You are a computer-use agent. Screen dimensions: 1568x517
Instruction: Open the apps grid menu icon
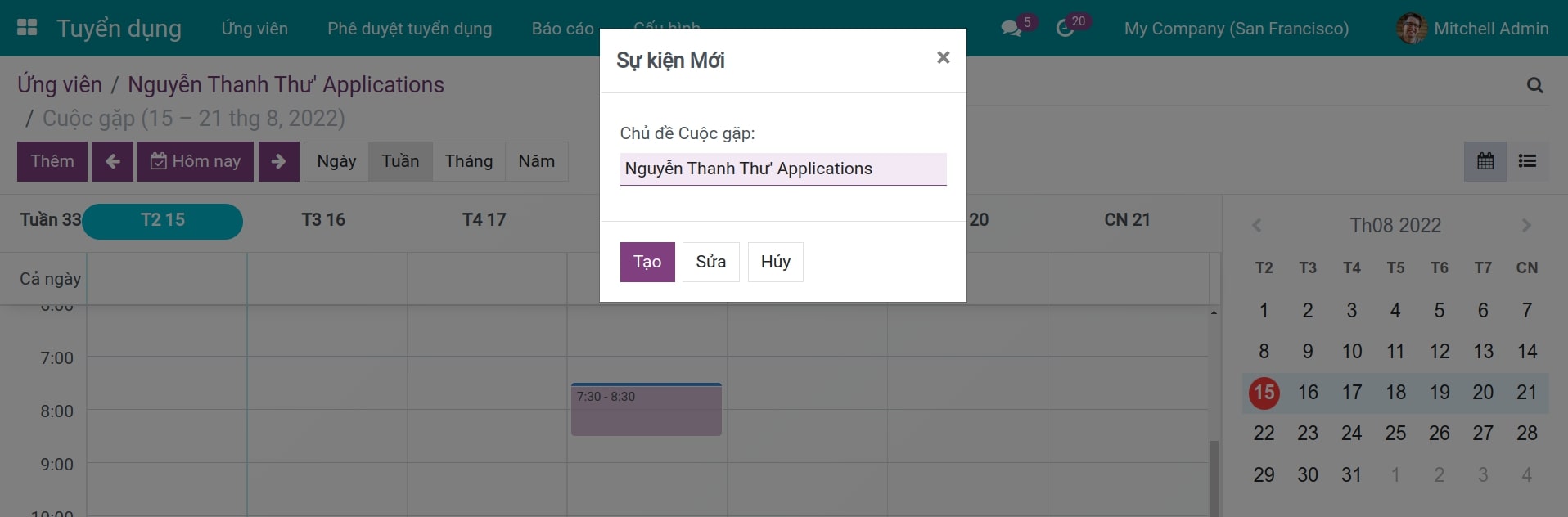click(x=27, y=28)
